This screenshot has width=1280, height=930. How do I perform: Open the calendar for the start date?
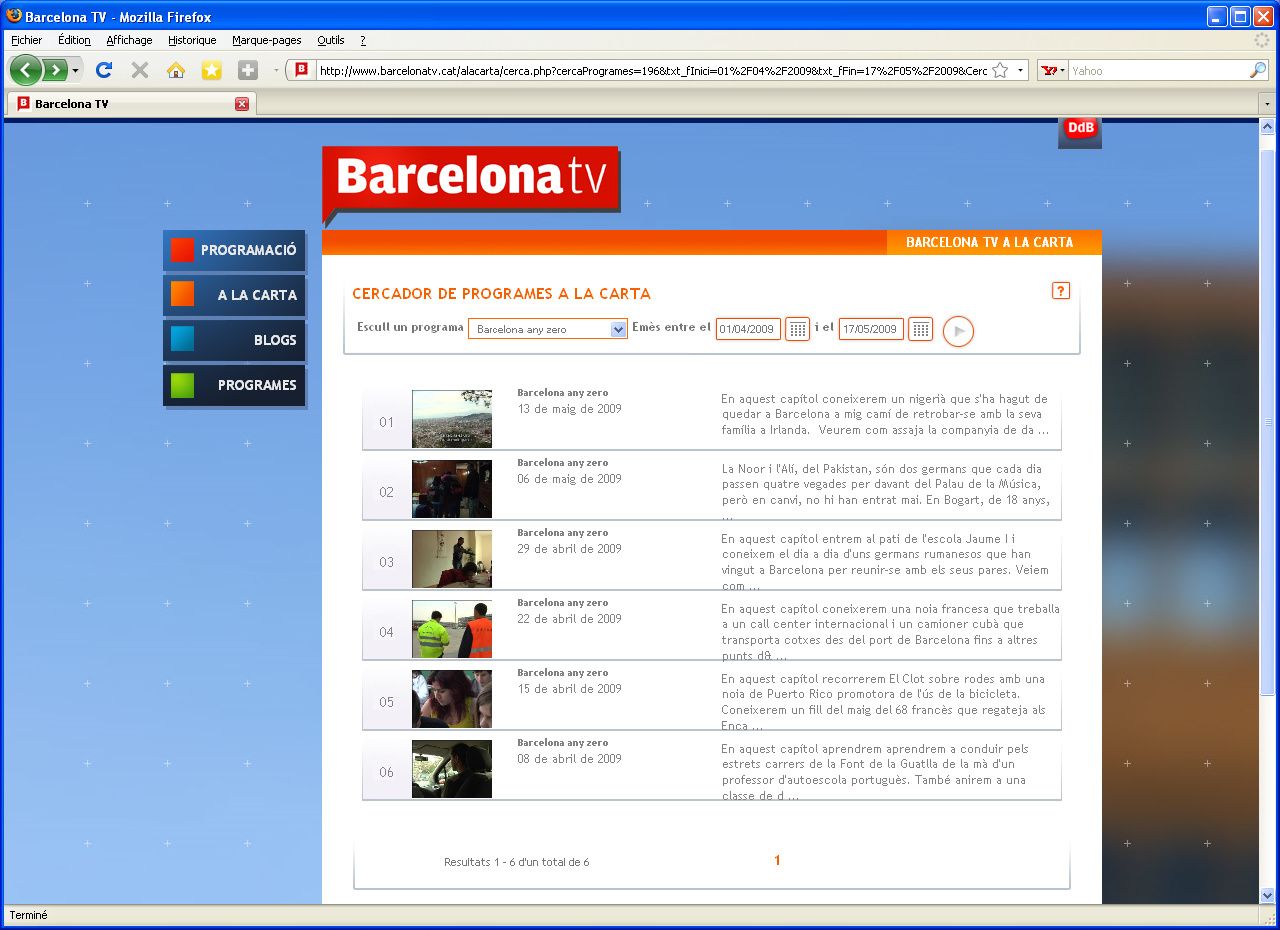[x=797, y=329]
